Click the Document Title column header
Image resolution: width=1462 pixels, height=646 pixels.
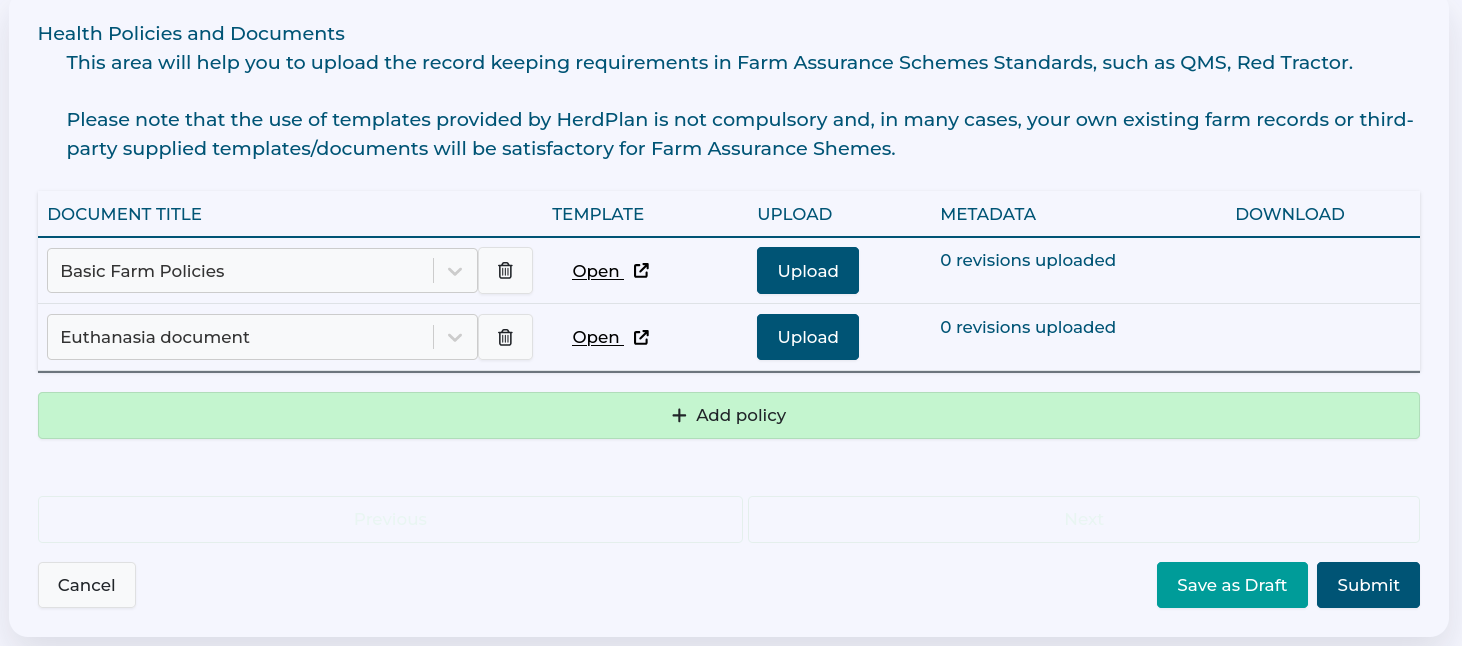[x=125, y=214]
